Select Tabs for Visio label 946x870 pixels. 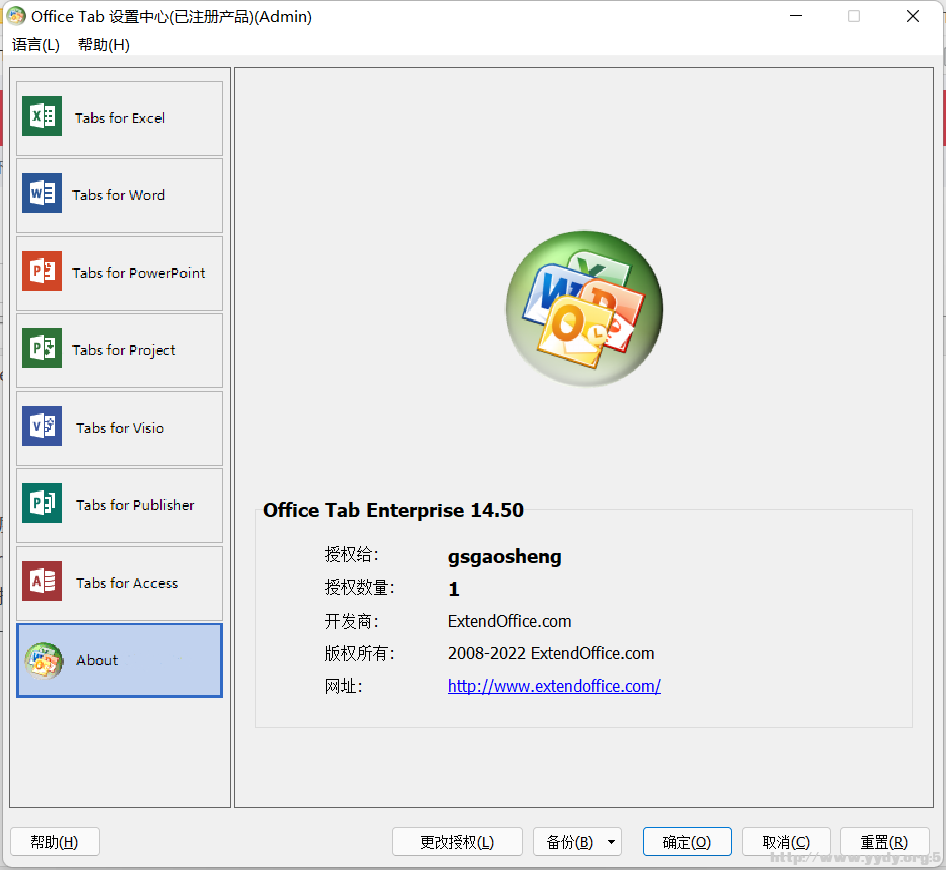(120, 428)
